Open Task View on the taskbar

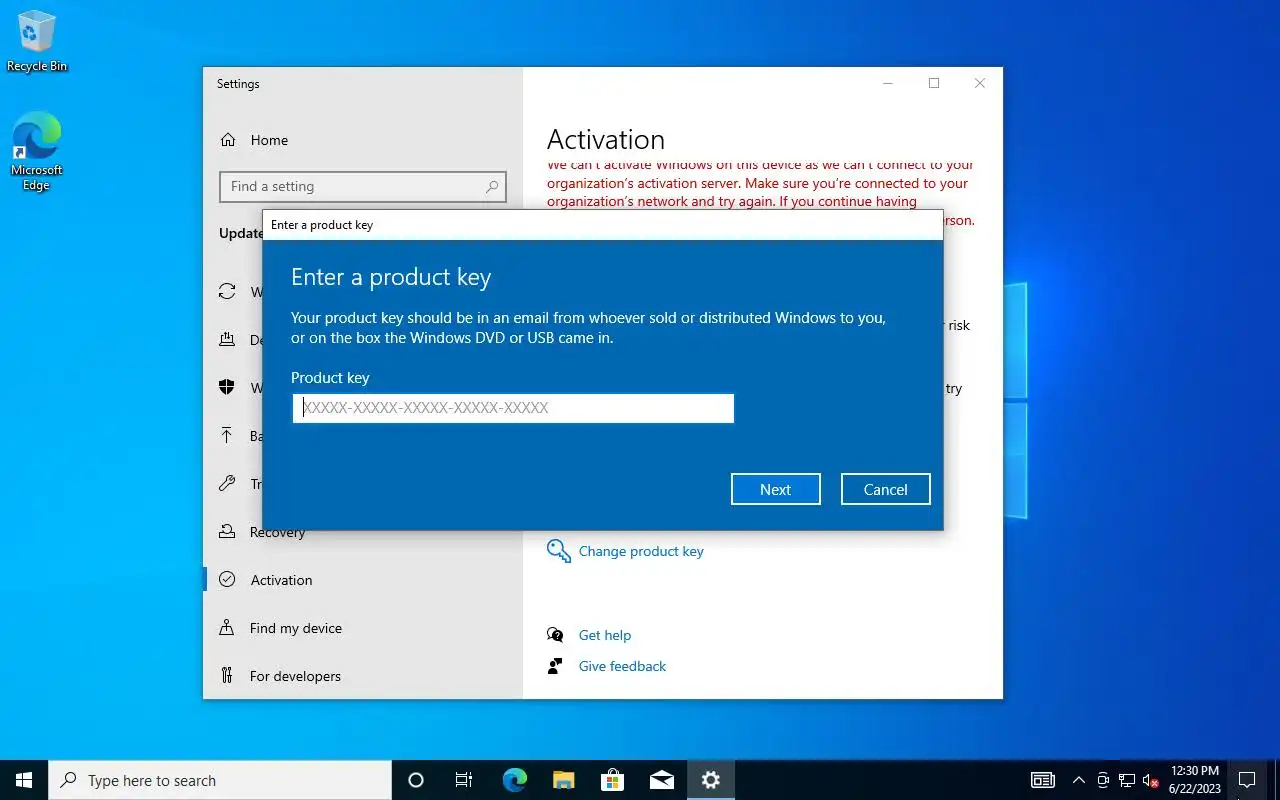coord(464,780)
